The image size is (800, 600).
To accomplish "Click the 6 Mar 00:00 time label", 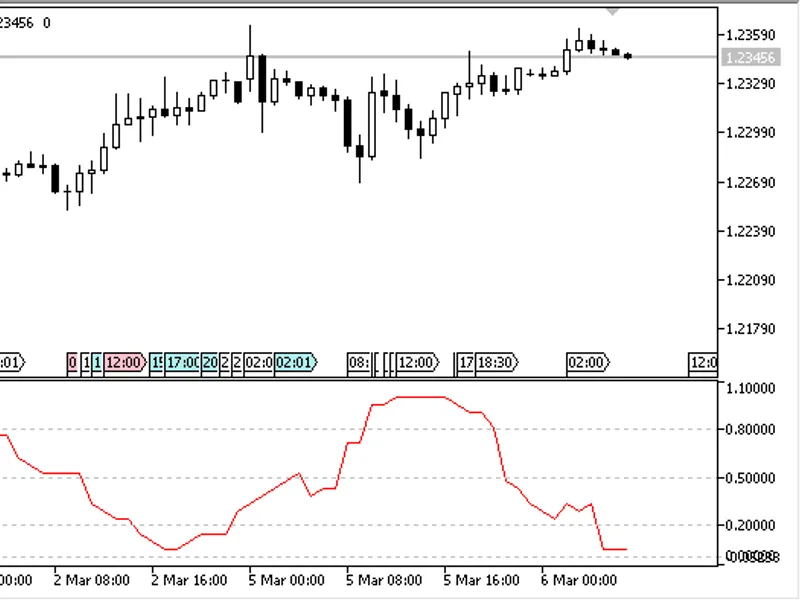I will pos(579,581).
